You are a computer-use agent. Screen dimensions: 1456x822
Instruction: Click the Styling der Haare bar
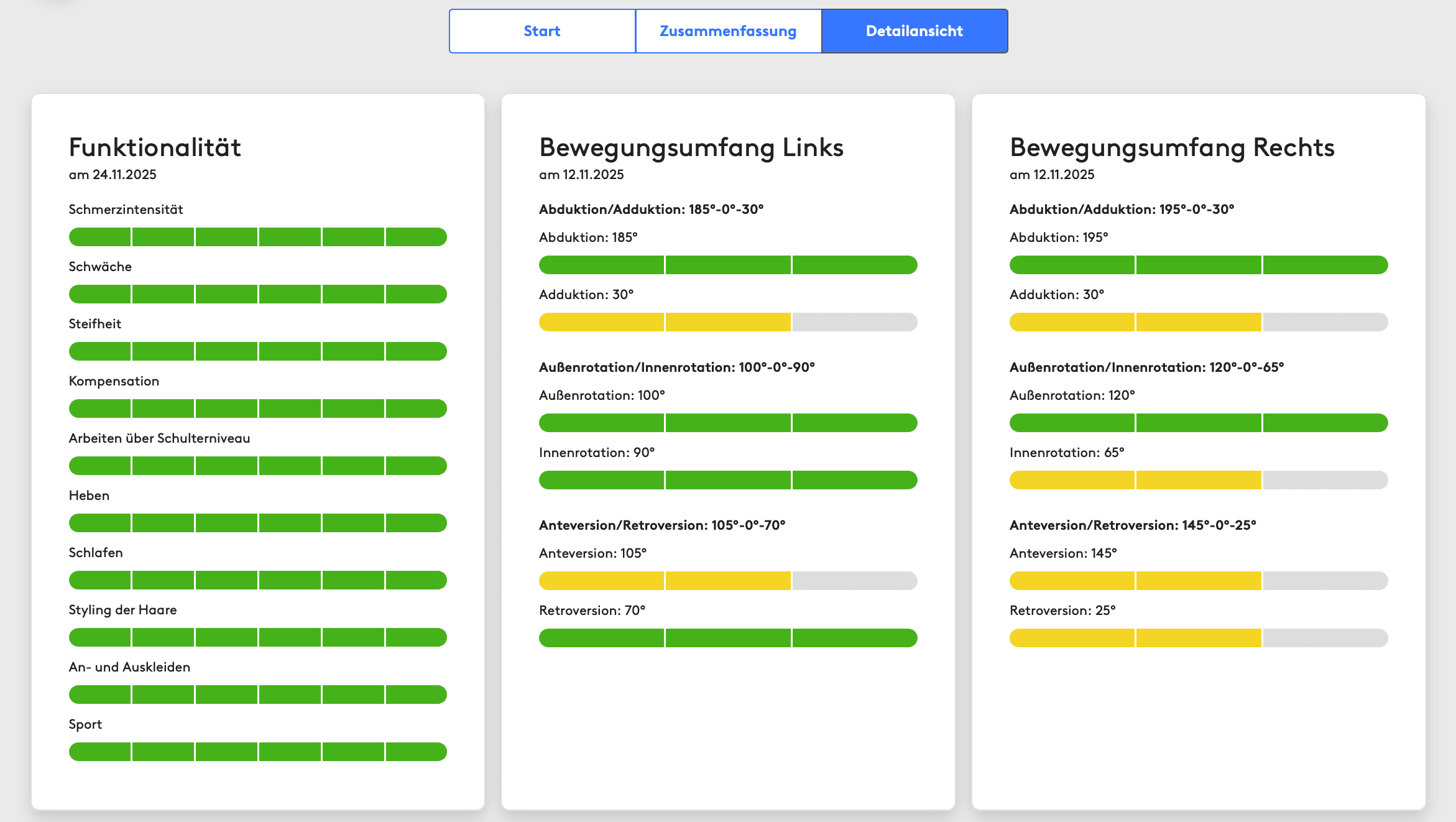point(257,637)
